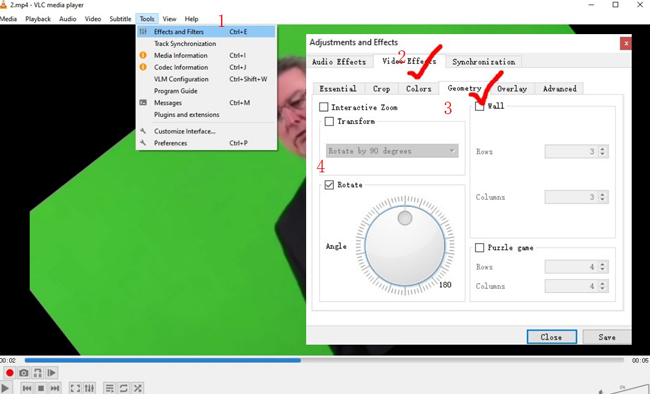The height and width of the screenshot is (394, 650).
Task: Open the Video menu
Action: coord(93,19)
